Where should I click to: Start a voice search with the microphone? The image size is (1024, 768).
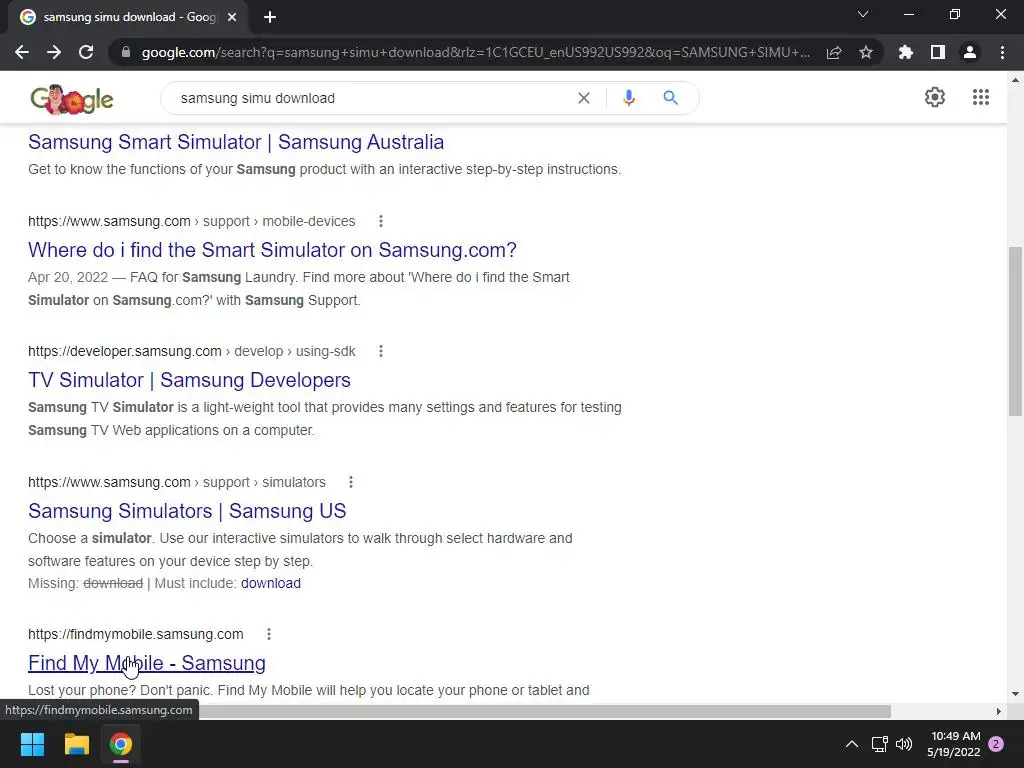coord(629,98)
